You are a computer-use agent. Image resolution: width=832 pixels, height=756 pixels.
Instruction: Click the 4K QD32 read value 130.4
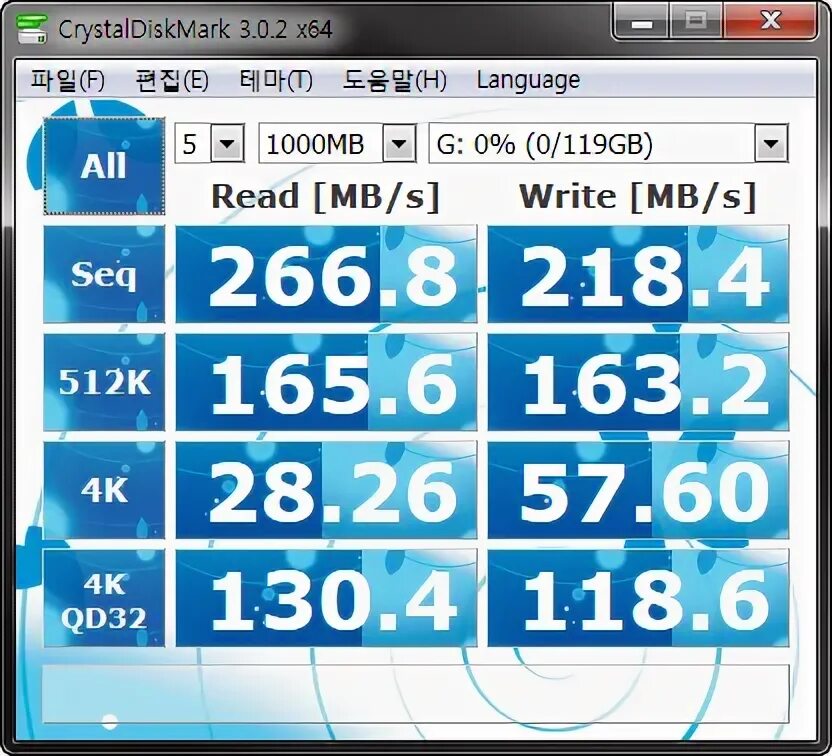pos(326,598)
